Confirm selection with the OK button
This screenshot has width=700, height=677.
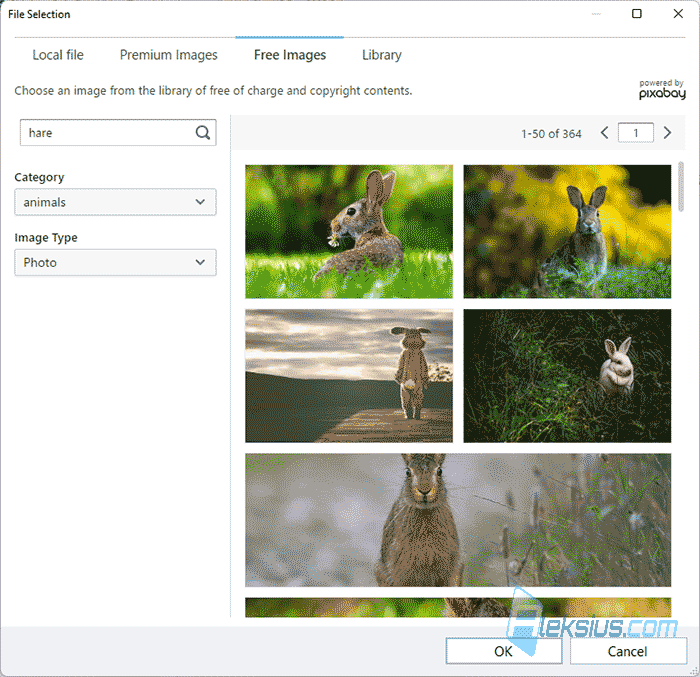(x=504, y=651)
